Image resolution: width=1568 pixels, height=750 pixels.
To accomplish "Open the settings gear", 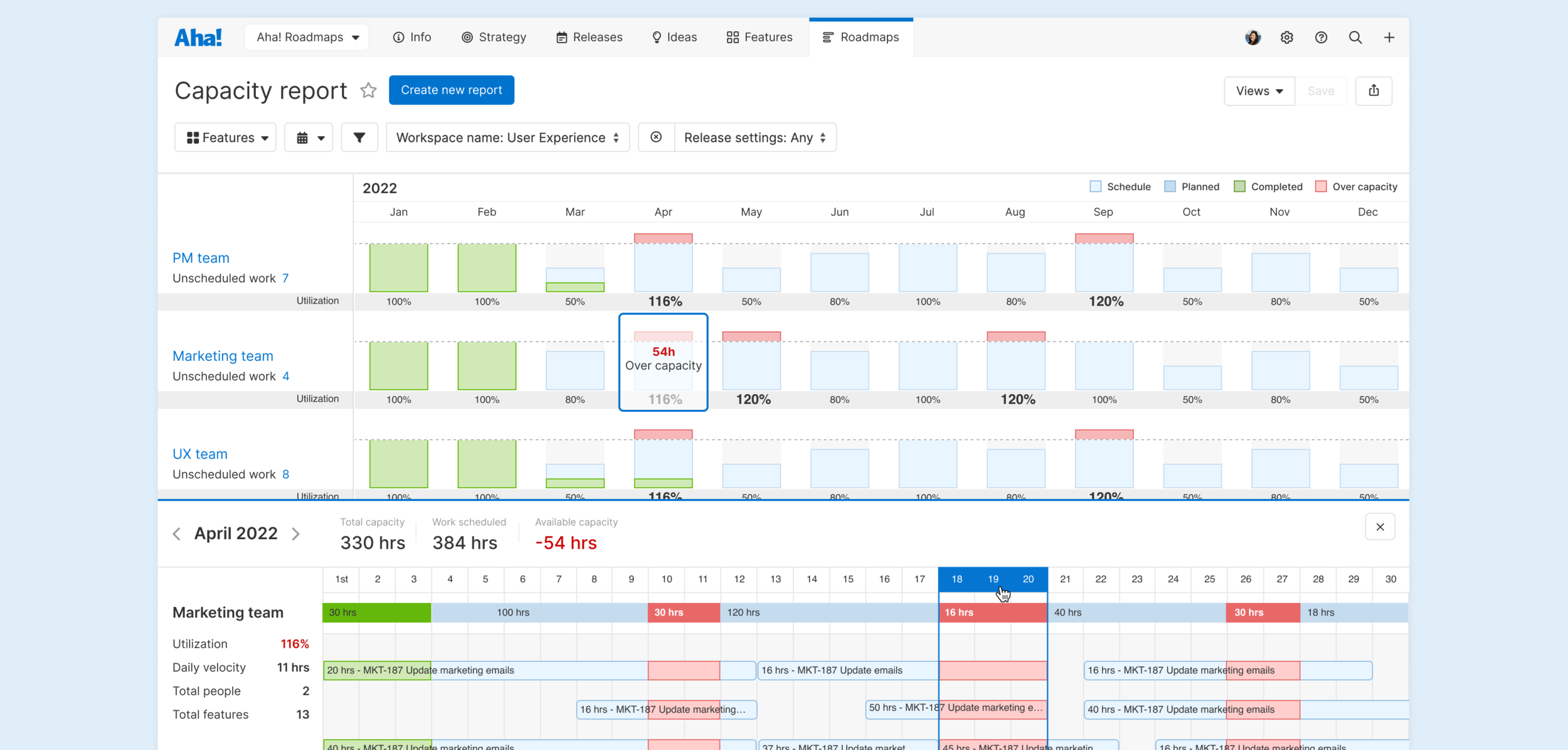I will coord(1287,38).
